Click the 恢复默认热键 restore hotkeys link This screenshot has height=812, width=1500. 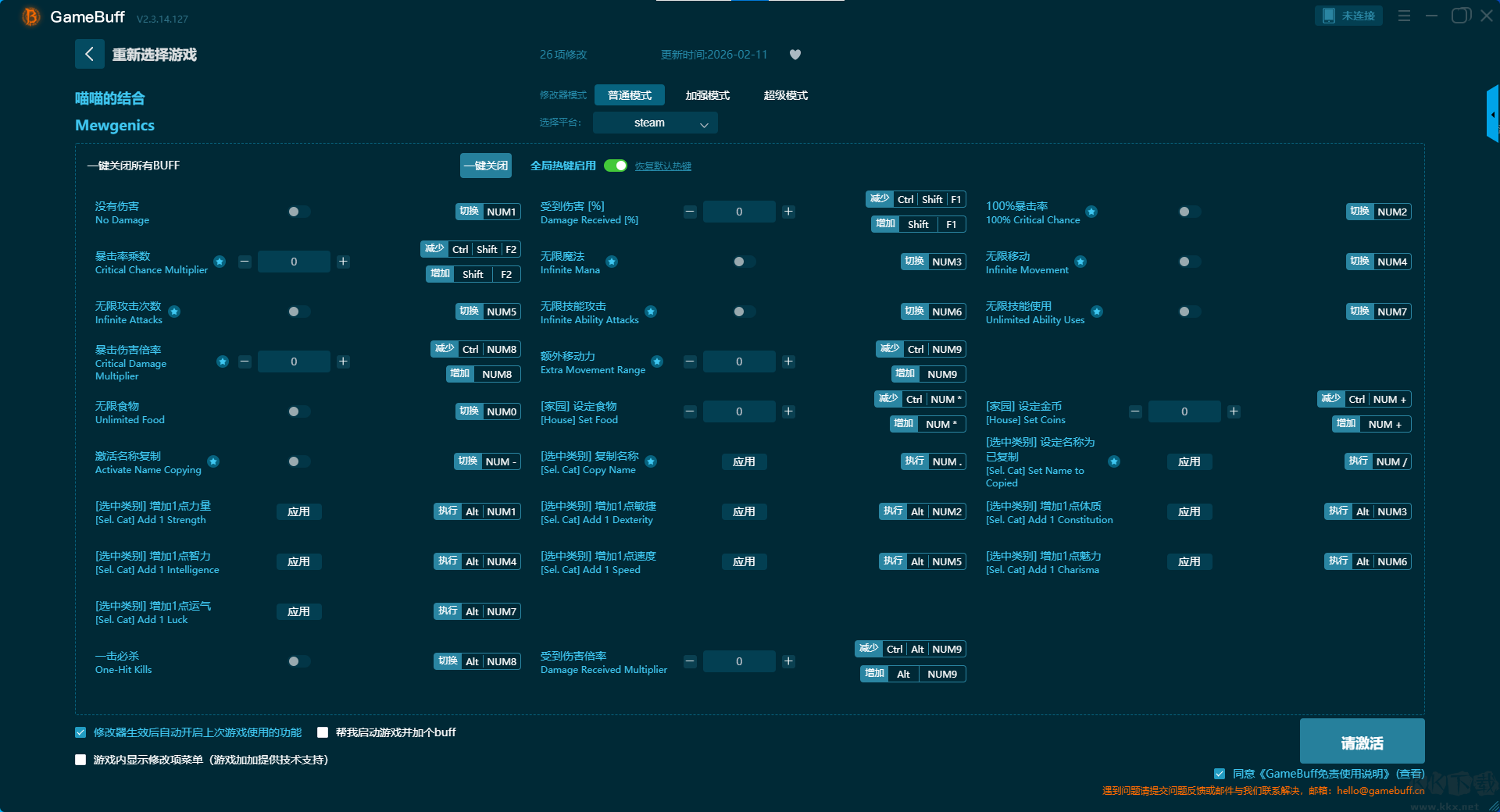coord(662,166)
